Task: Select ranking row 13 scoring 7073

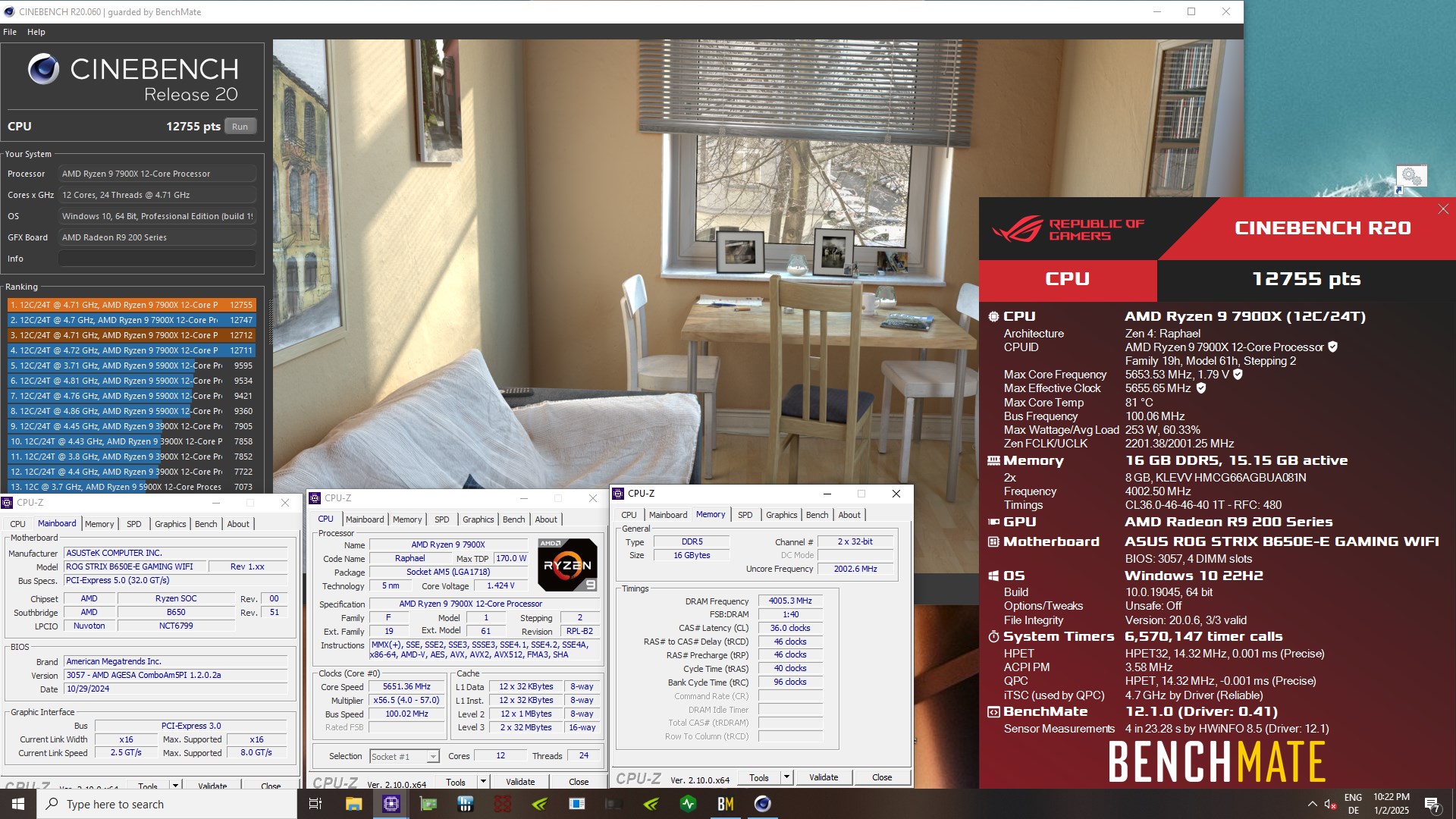Action: tap(131, 487)
